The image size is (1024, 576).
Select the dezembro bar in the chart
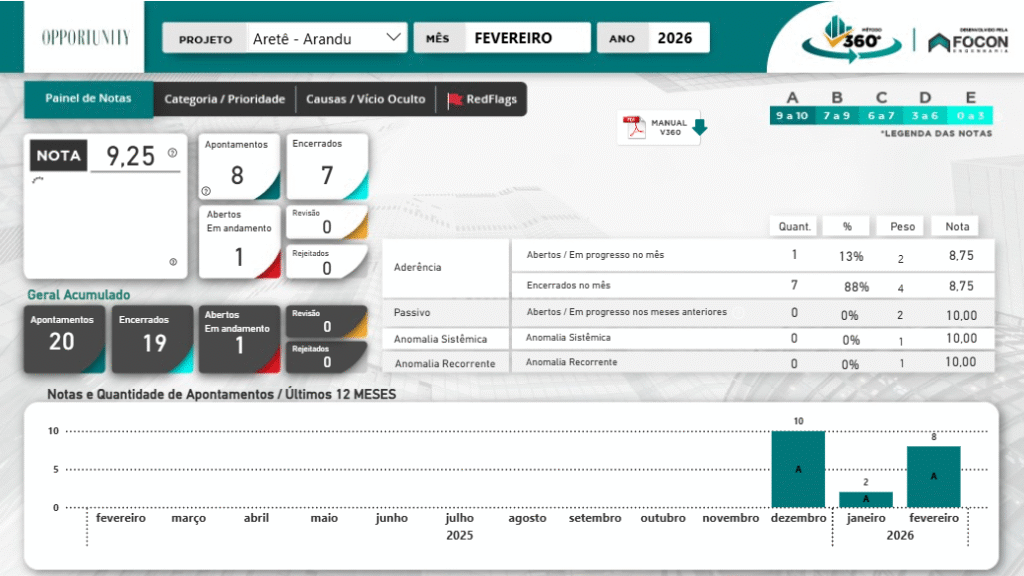[x=798, y=468]
